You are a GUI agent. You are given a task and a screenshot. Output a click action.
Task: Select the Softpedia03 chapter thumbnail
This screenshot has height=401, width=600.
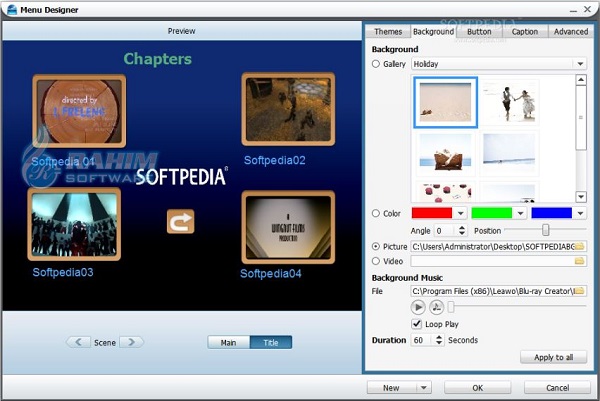point(74,224)
